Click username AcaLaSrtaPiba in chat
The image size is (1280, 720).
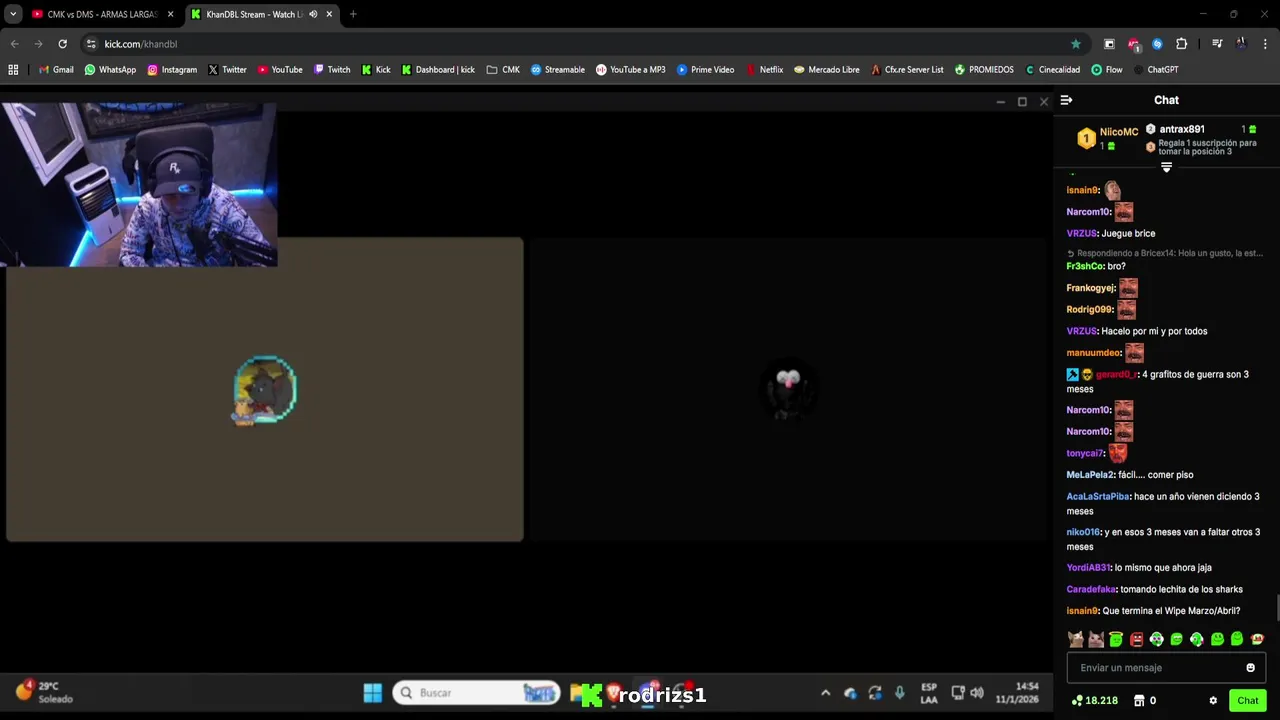[x=1098, y=497]
